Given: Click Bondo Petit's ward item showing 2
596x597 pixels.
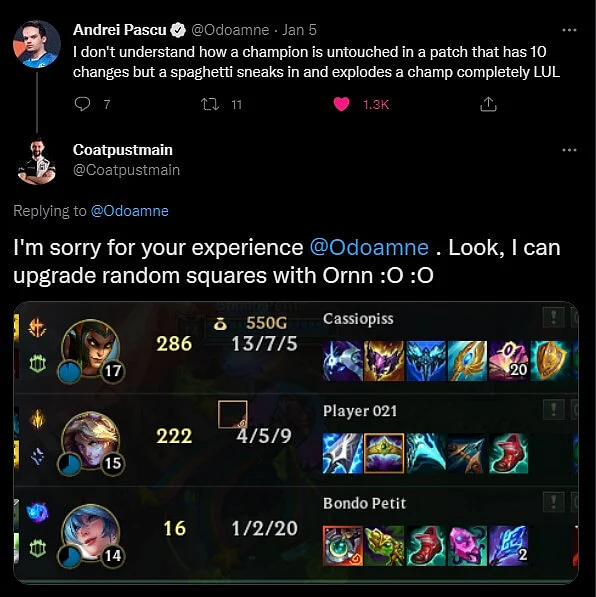Looking at the screenshot, I should pyautogui.click(x=508, y=546).
